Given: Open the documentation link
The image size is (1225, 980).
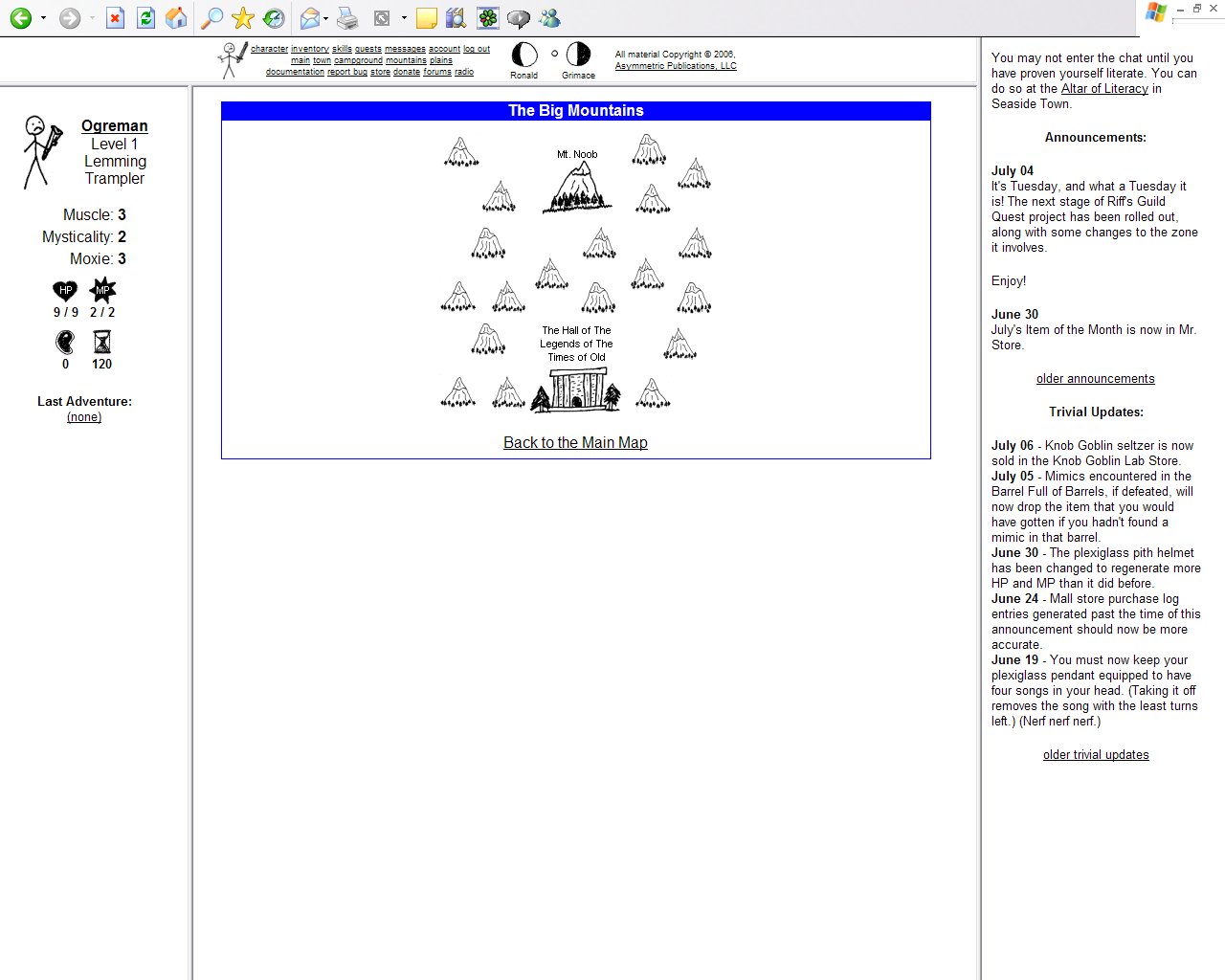Looking at the screenshot, I should click(295, 72).
